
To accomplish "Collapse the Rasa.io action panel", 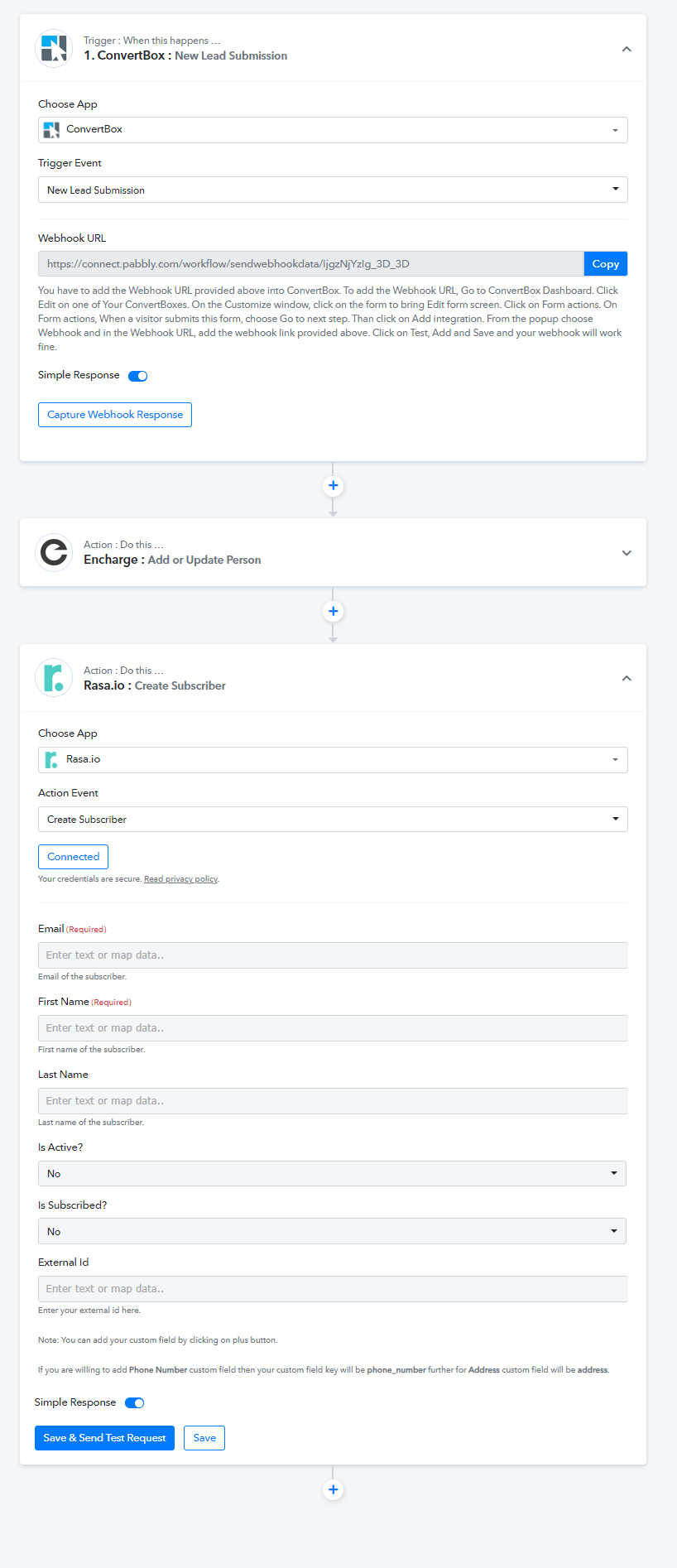I will point(627,678).
